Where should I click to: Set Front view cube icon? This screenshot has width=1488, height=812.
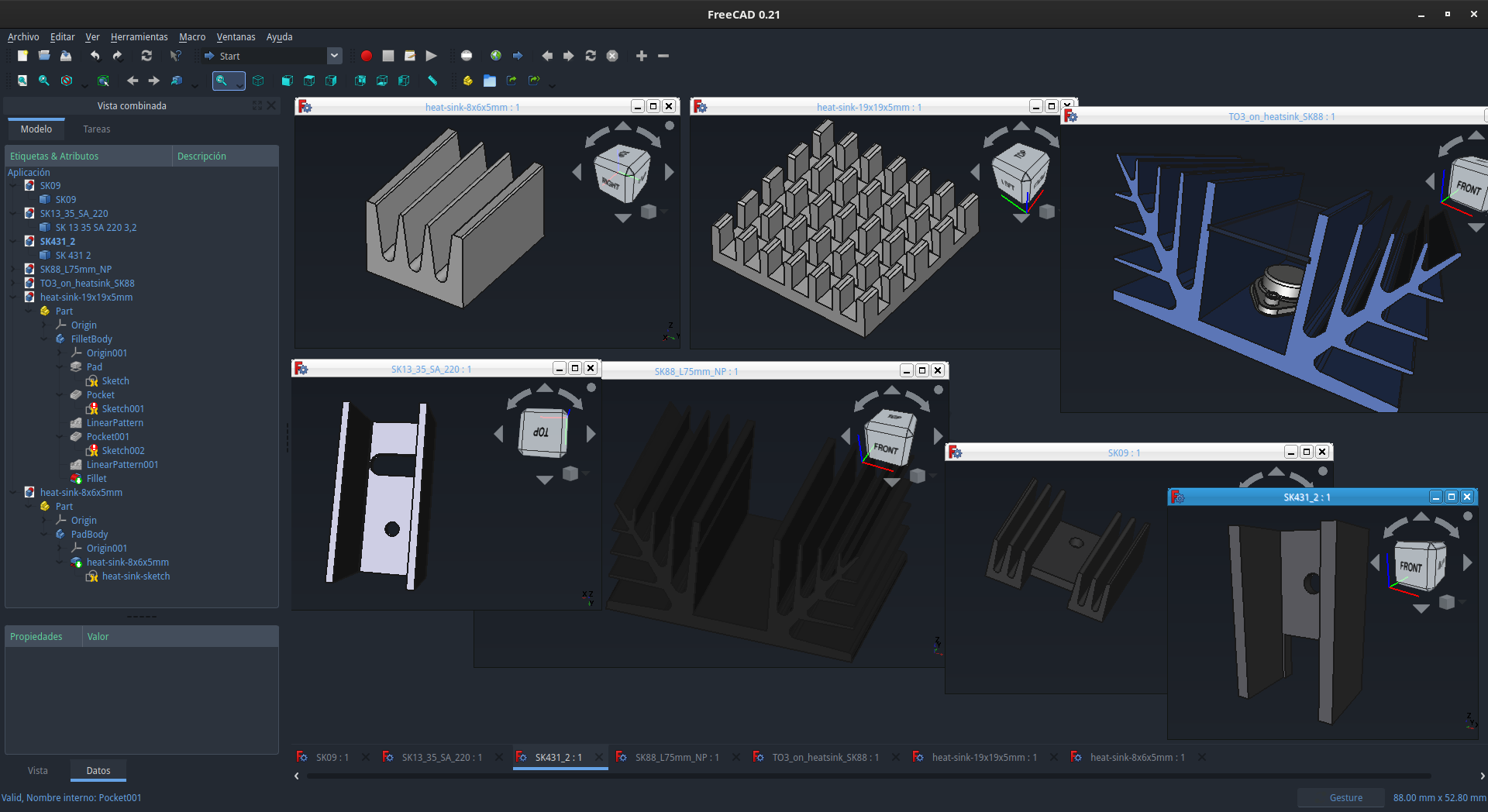287,81
